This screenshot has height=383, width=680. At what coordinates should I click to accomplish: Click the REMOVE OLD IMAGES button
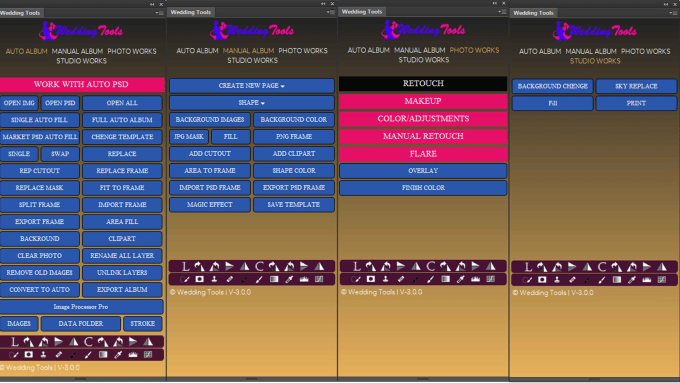(39, 273)
